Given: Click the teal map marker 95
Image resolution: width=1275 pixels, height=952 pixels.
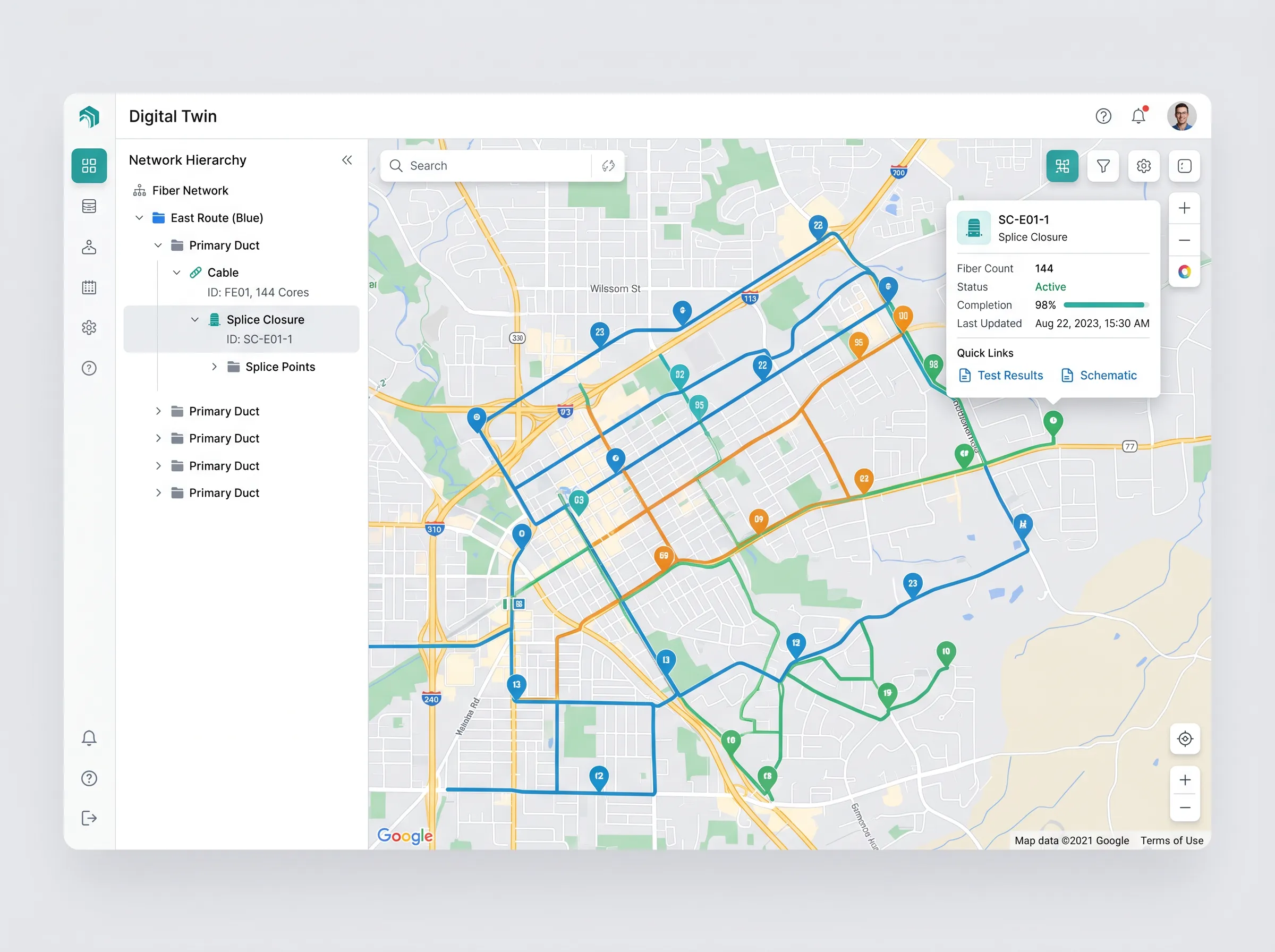Looking at the screenshot, I should 699,407.
